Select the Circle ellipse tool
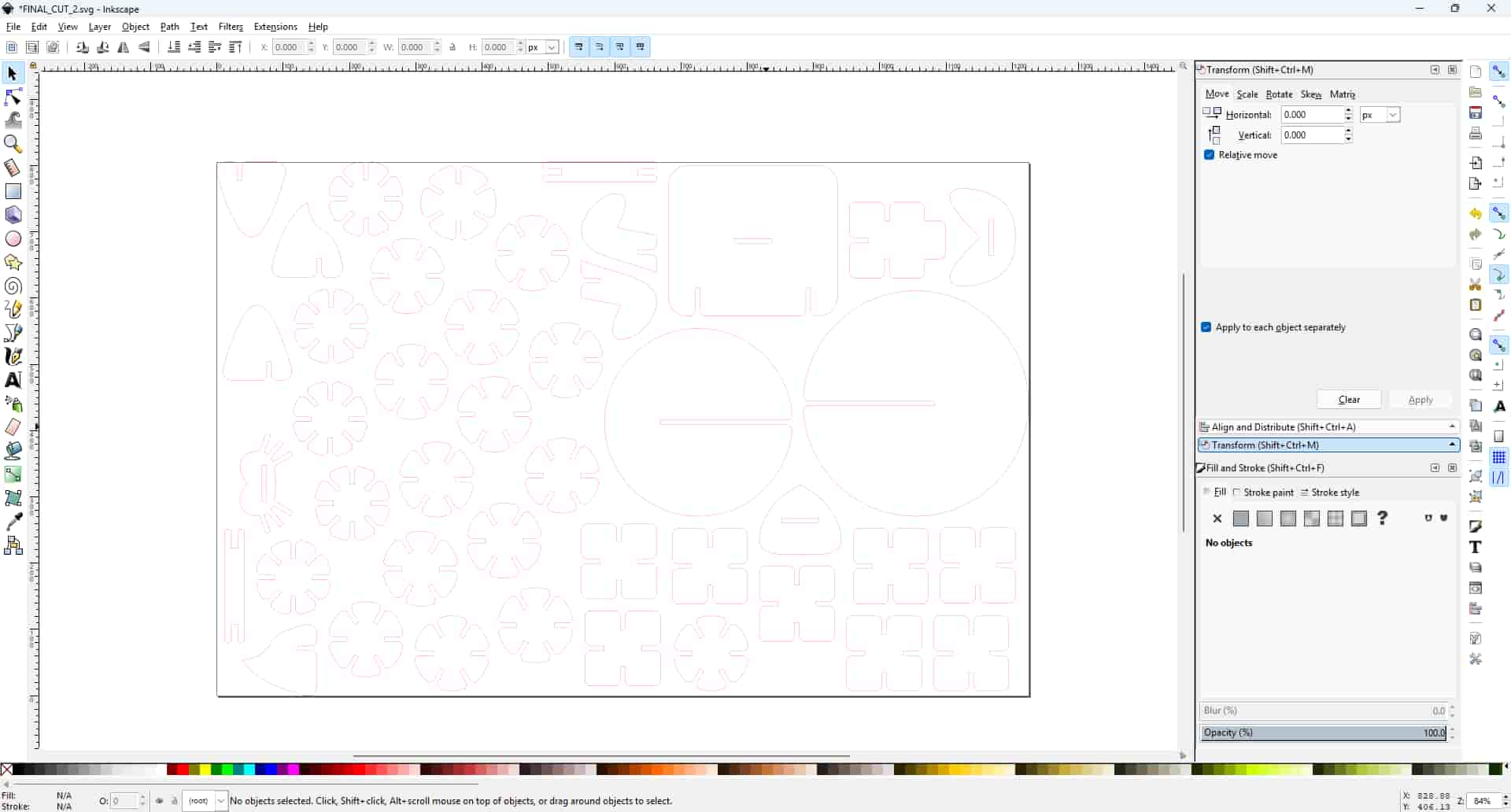This screenshot has width=1511, height=812. click(13, 239)
